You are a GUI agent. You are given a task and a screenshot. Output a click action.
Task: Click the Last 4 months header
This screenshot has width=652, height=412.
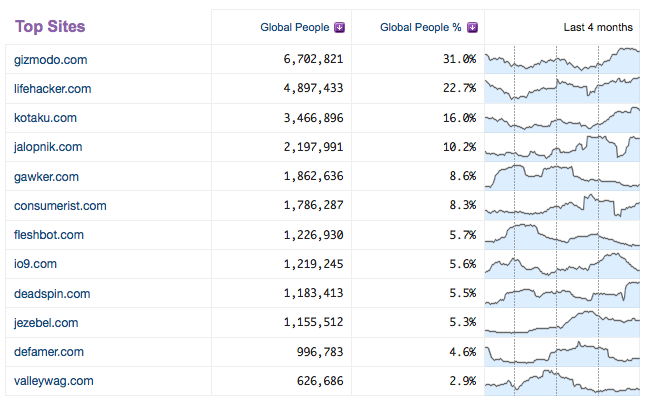click(598, 27)
